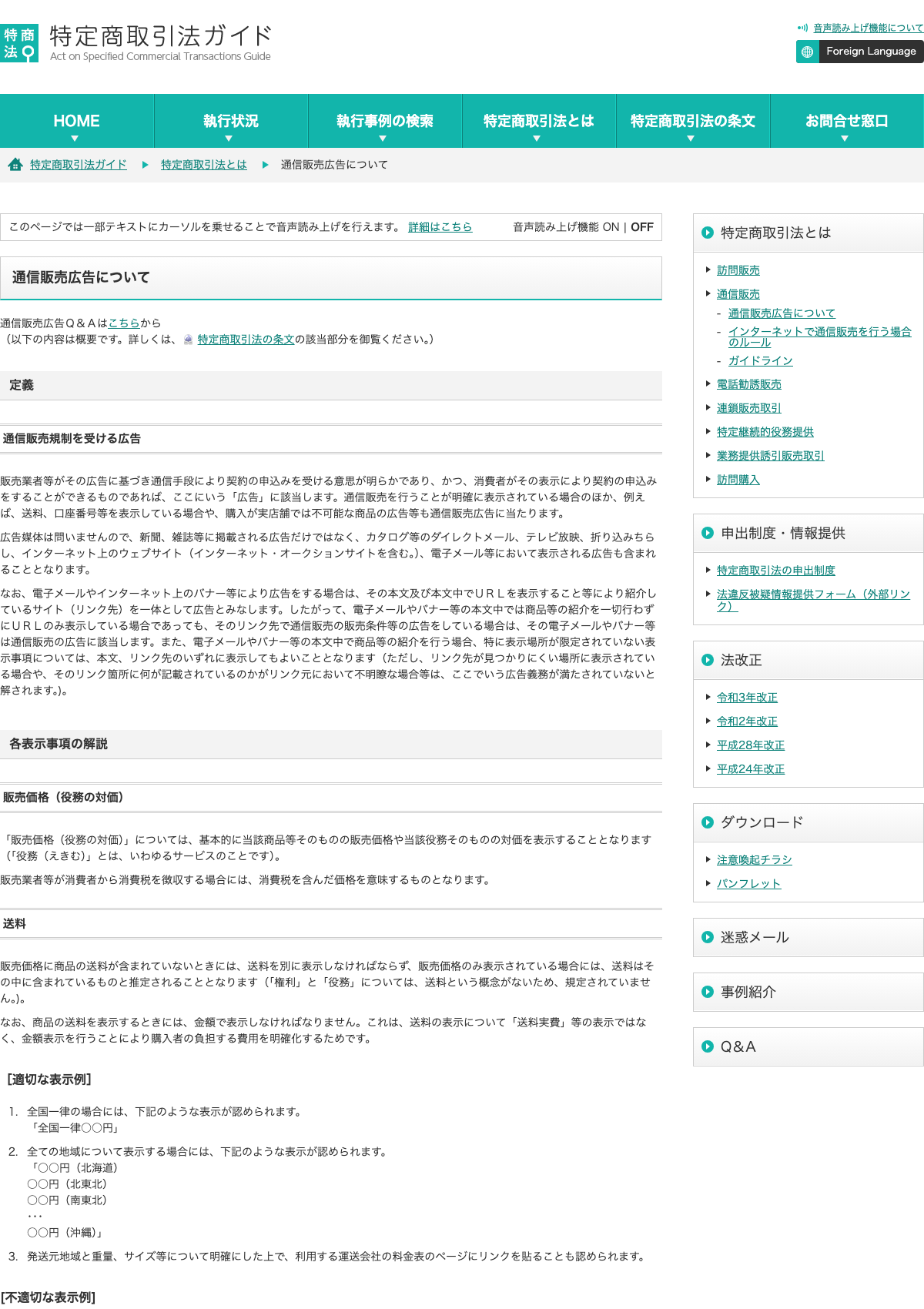Expand the 特定商取引法の条文 nav dropdown arrow
This screenshot has height=1309, width=924.
click(x=691, y=139)
